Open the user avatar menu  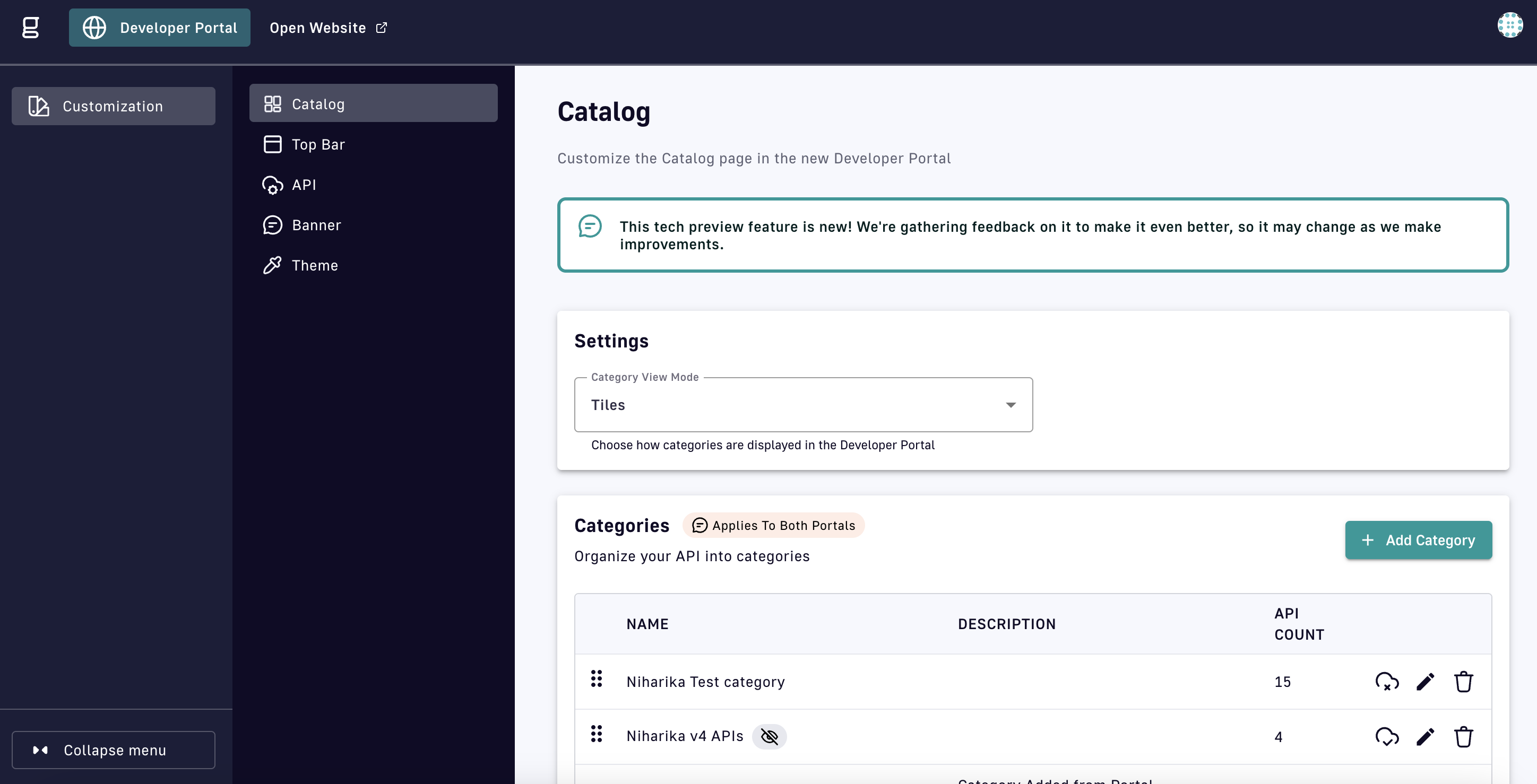coord(1509,25)
